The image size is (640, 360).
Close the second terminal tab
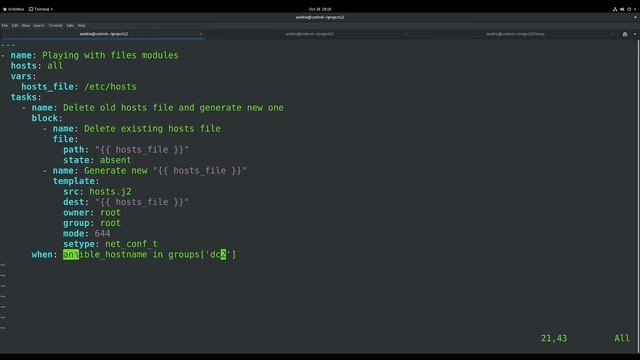(x=406, y=34)
